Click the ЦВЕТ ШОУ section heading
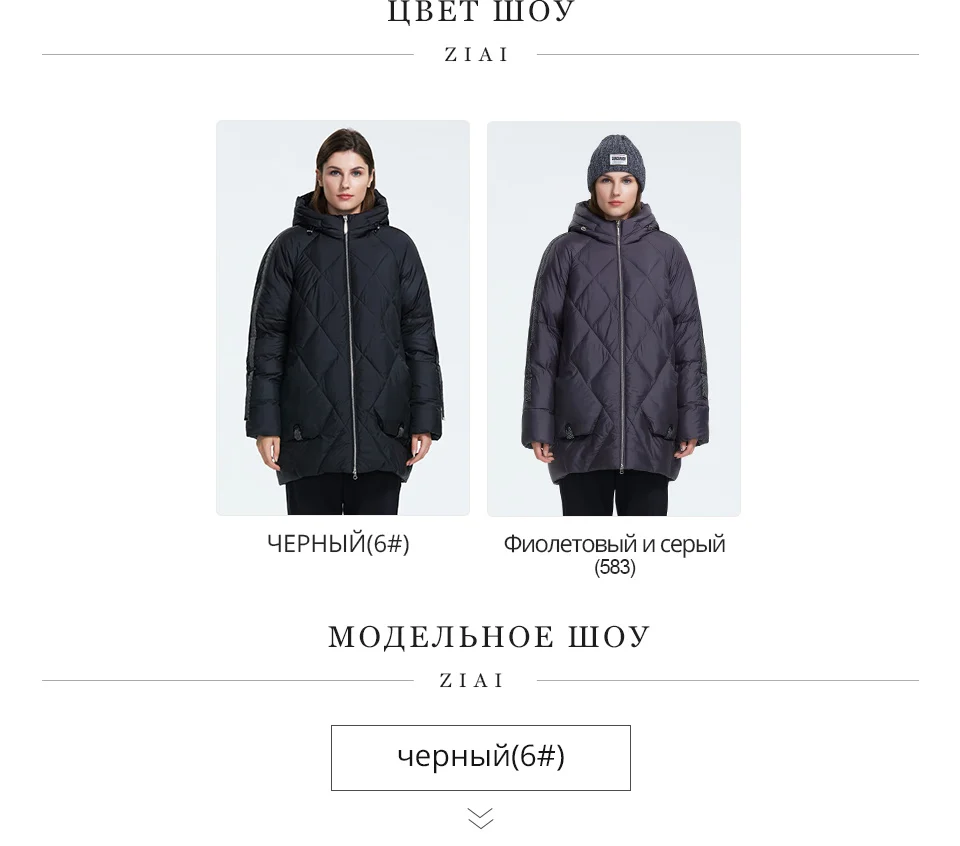Screen dimensions: 960x846 click(481, 12)
